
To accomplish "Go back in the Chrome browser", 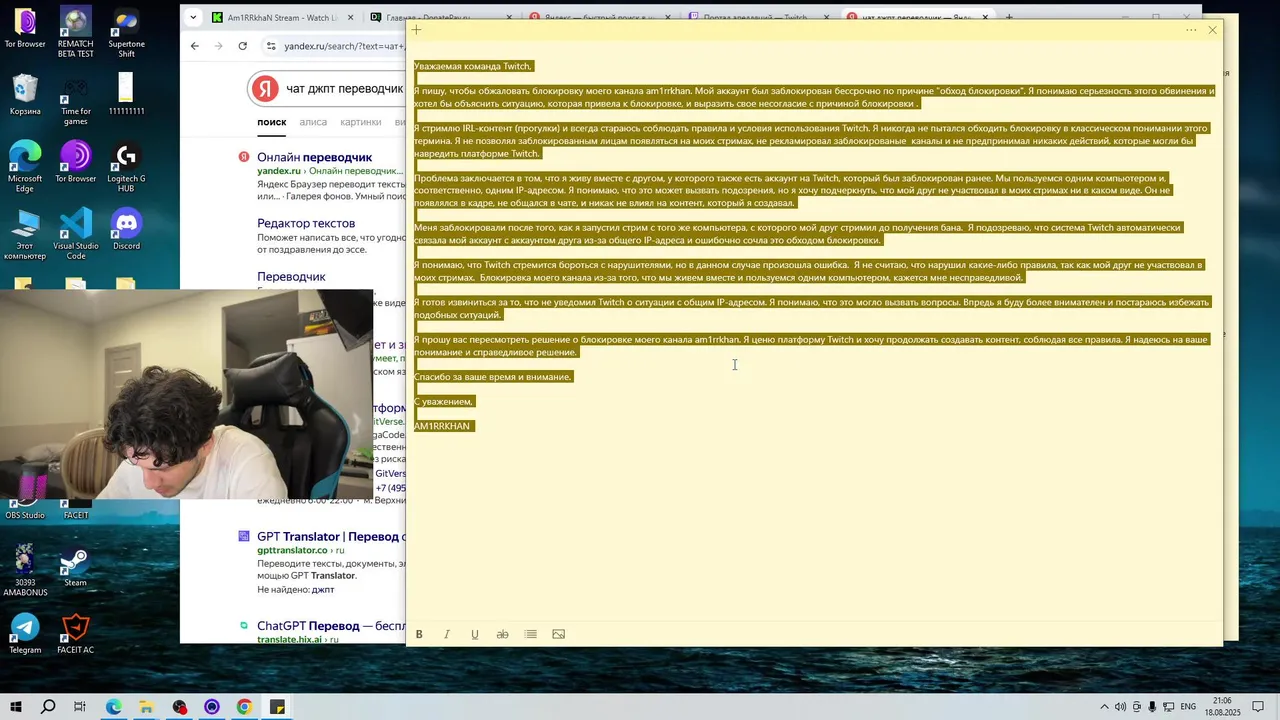I will [x=195, y=46].
